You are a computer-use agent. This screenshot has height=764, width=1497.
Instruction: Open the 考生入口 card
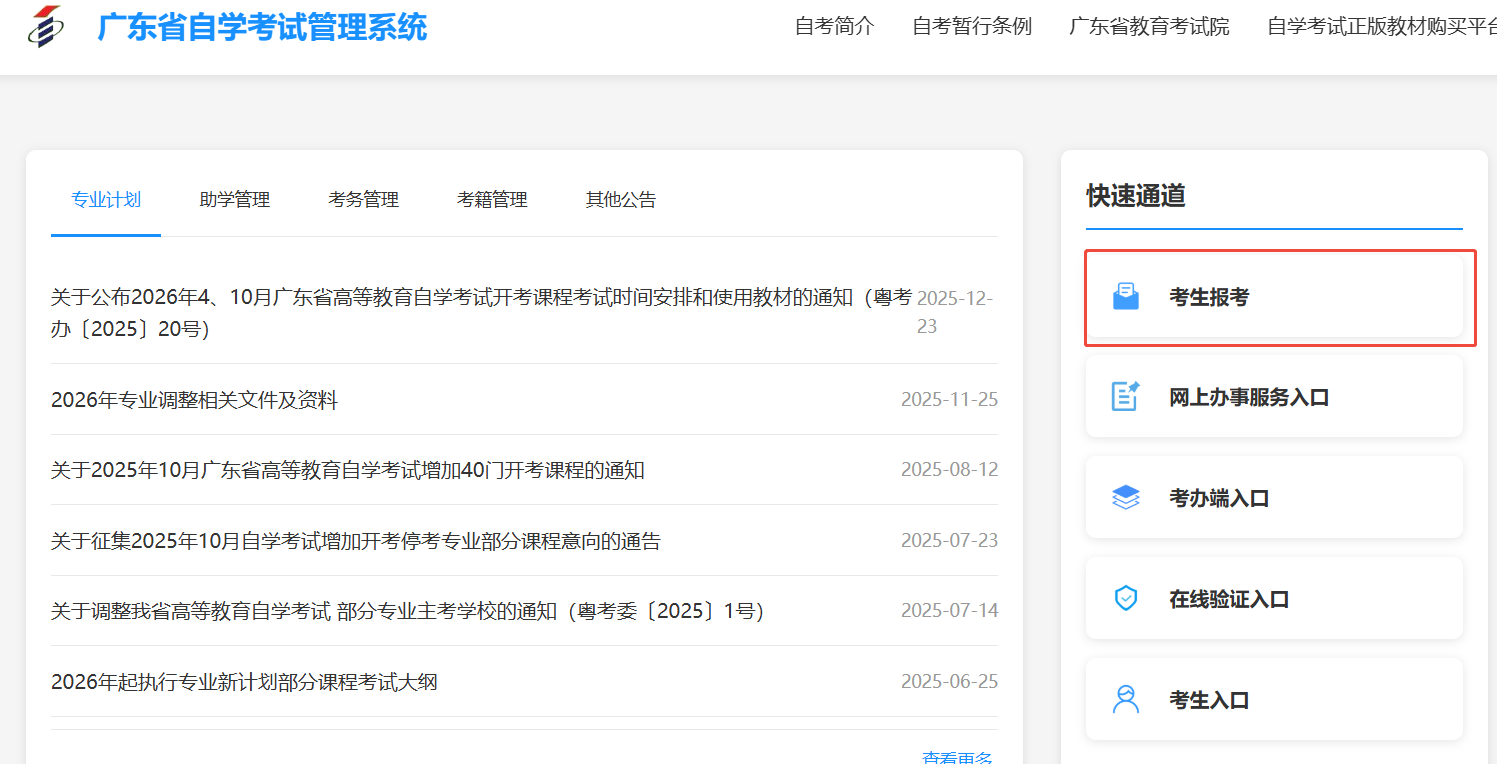[1274, 699]
